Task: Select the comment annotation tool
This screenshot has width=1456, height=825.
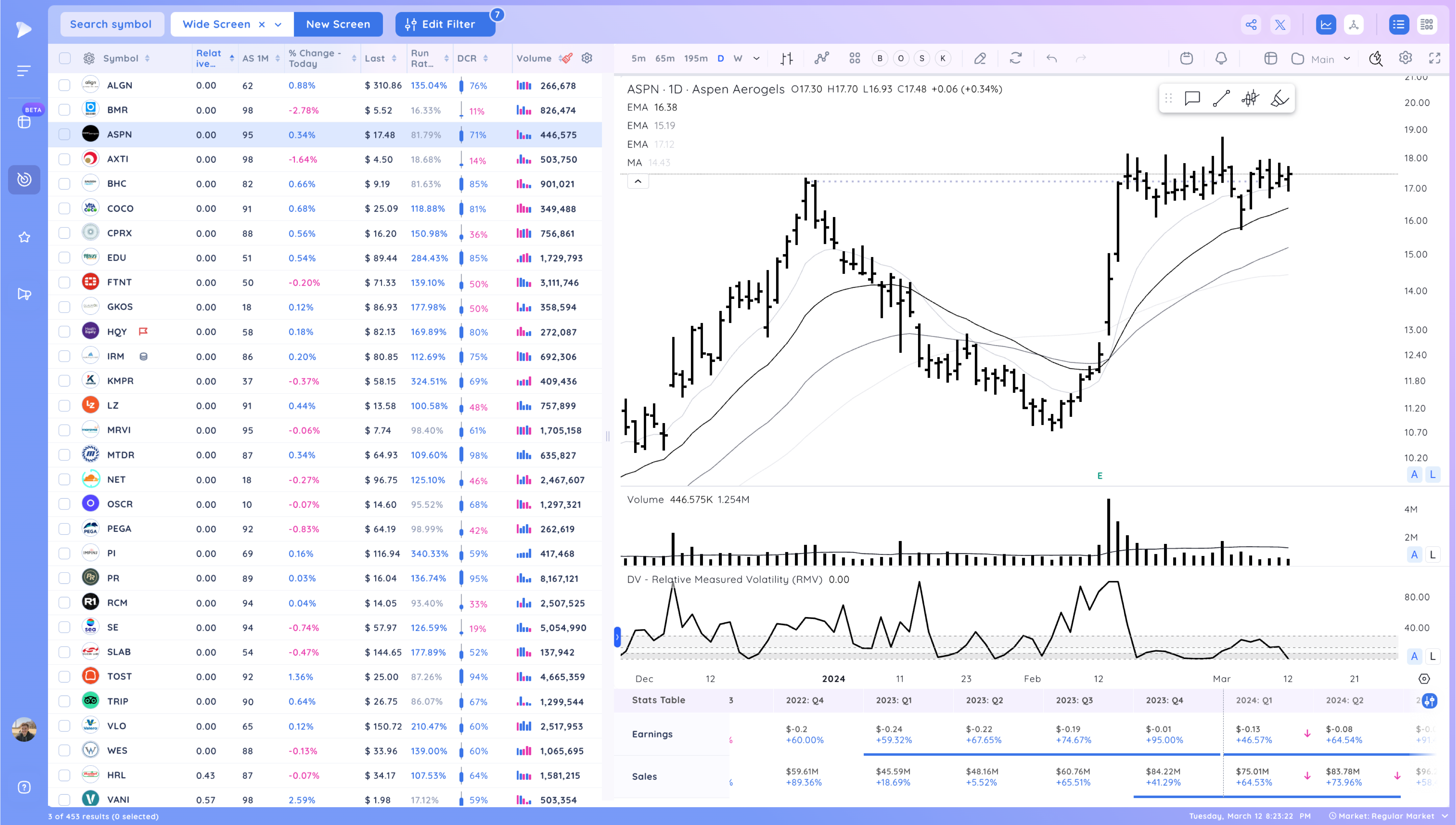Action: (x=1192, y=99)
